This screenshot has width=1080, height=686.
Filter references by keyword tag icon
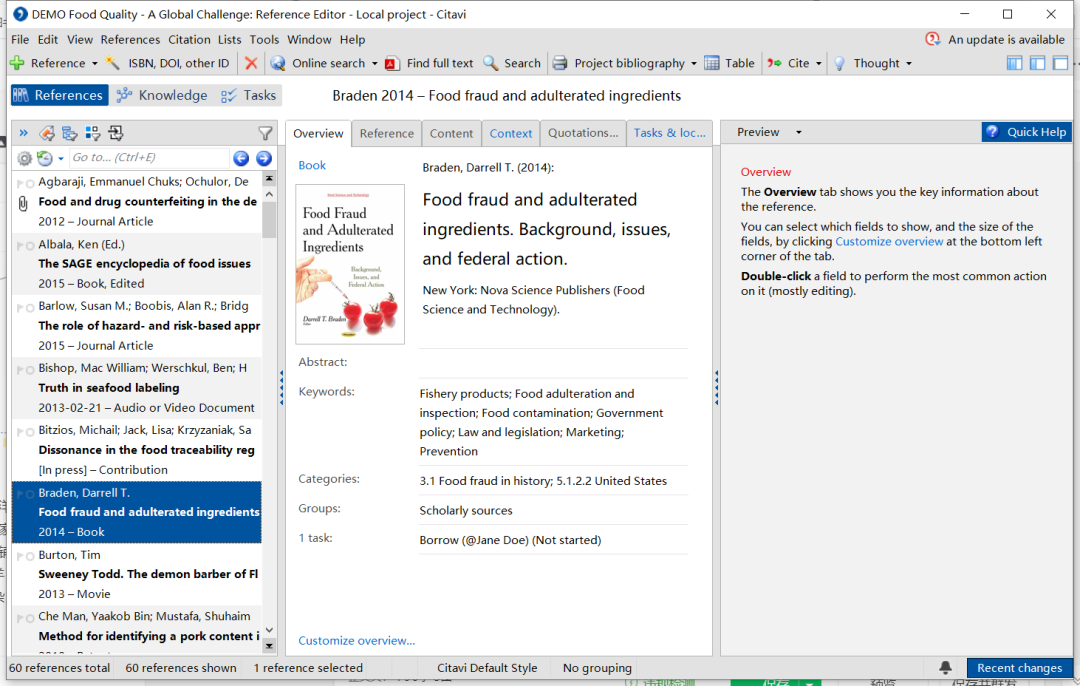(x=47, y=133)
